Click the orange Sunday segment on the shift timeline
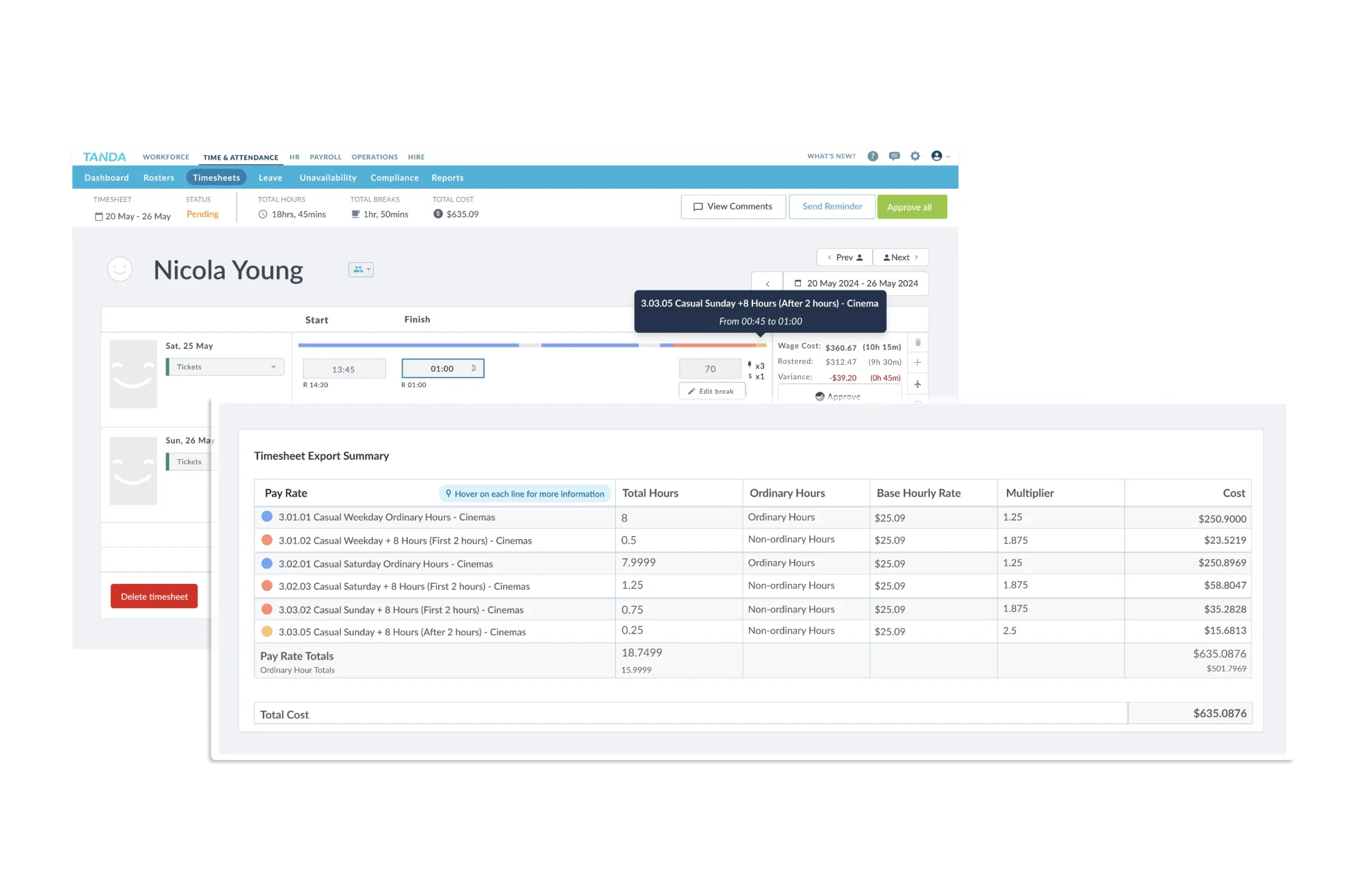The image size is (1353, 896). coord(714,345)
